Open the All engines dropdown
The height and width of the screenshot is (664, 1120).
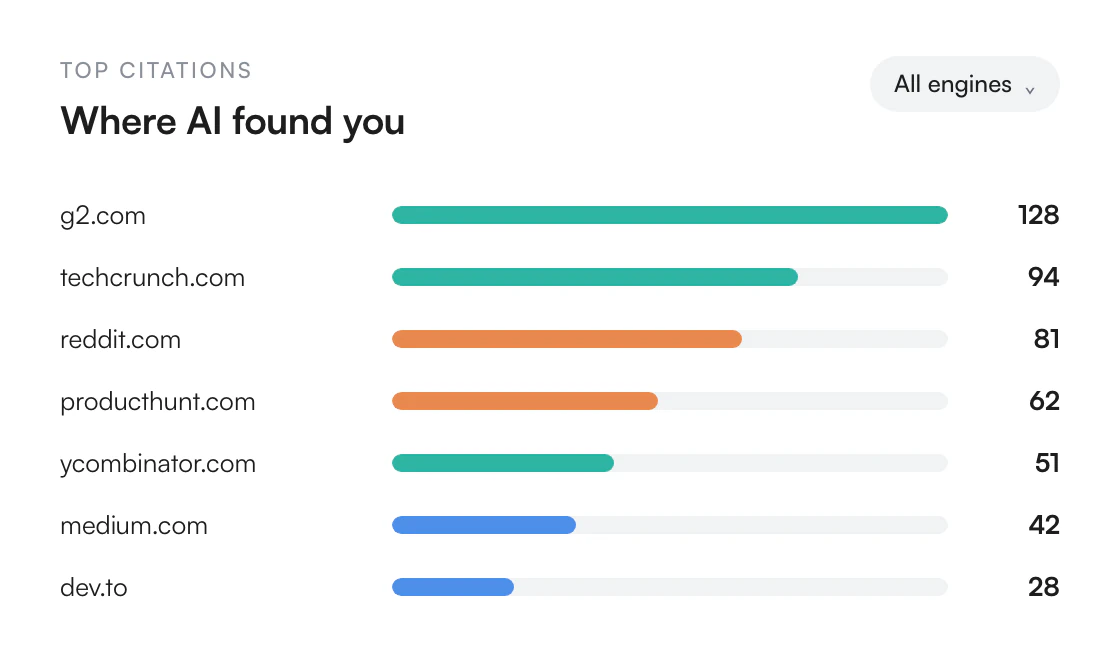[x=964, y=84]
